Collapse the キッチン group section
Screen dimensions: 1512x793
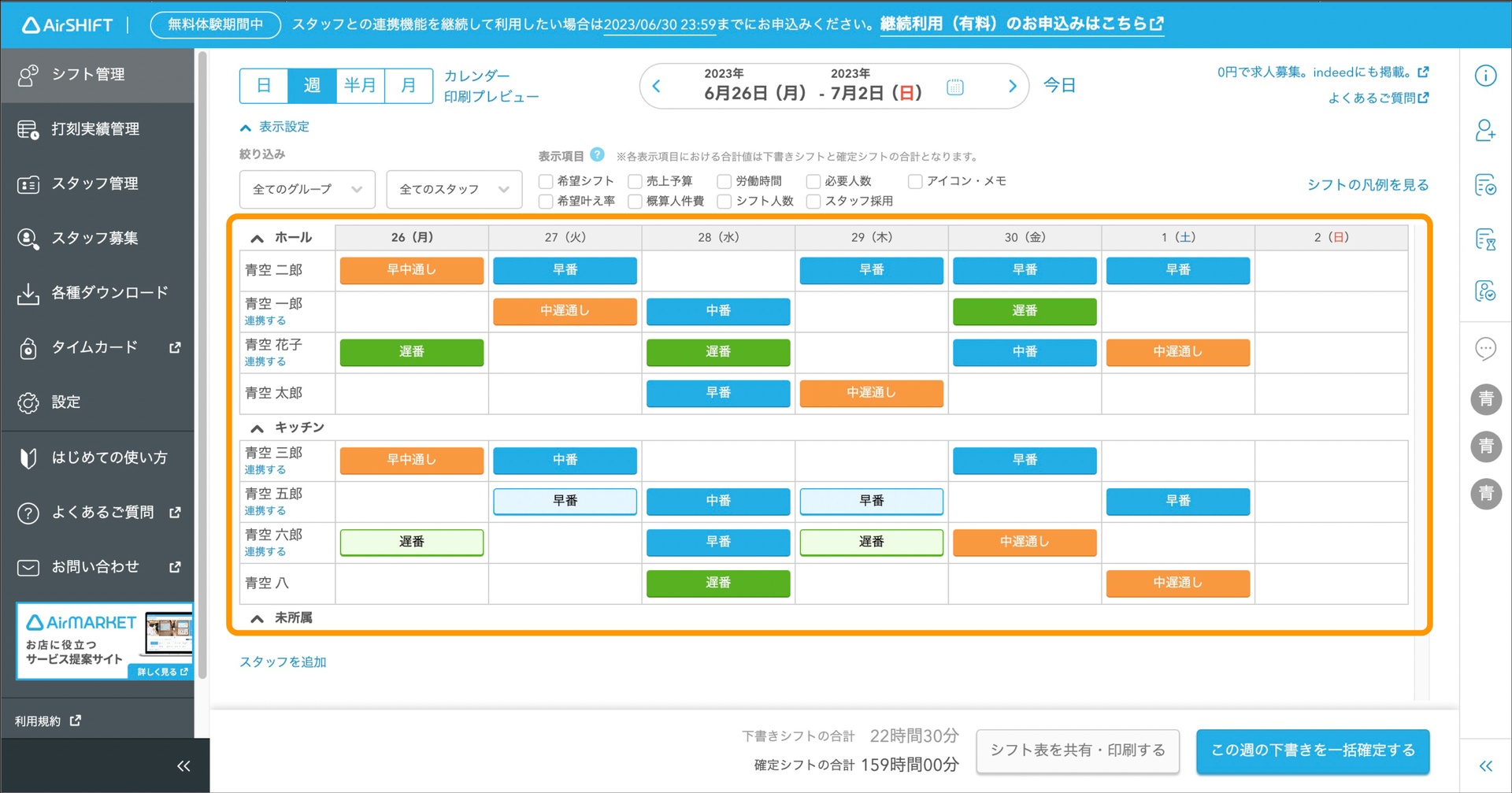[256, 428]
